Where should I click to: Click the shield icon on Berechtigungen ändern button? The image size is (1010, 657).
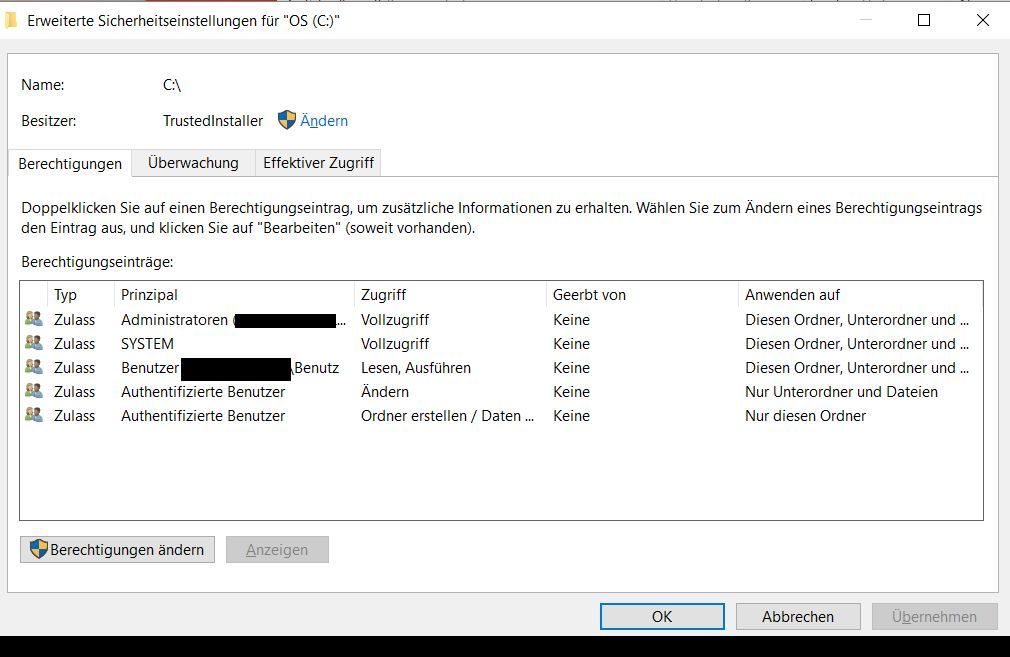39,549
